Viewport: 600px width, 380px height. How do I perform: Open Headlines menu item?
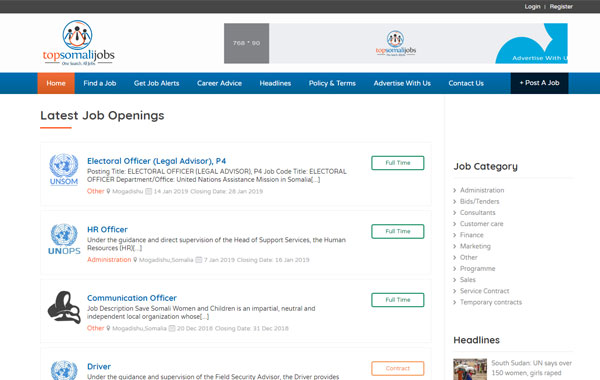[275, 83]
